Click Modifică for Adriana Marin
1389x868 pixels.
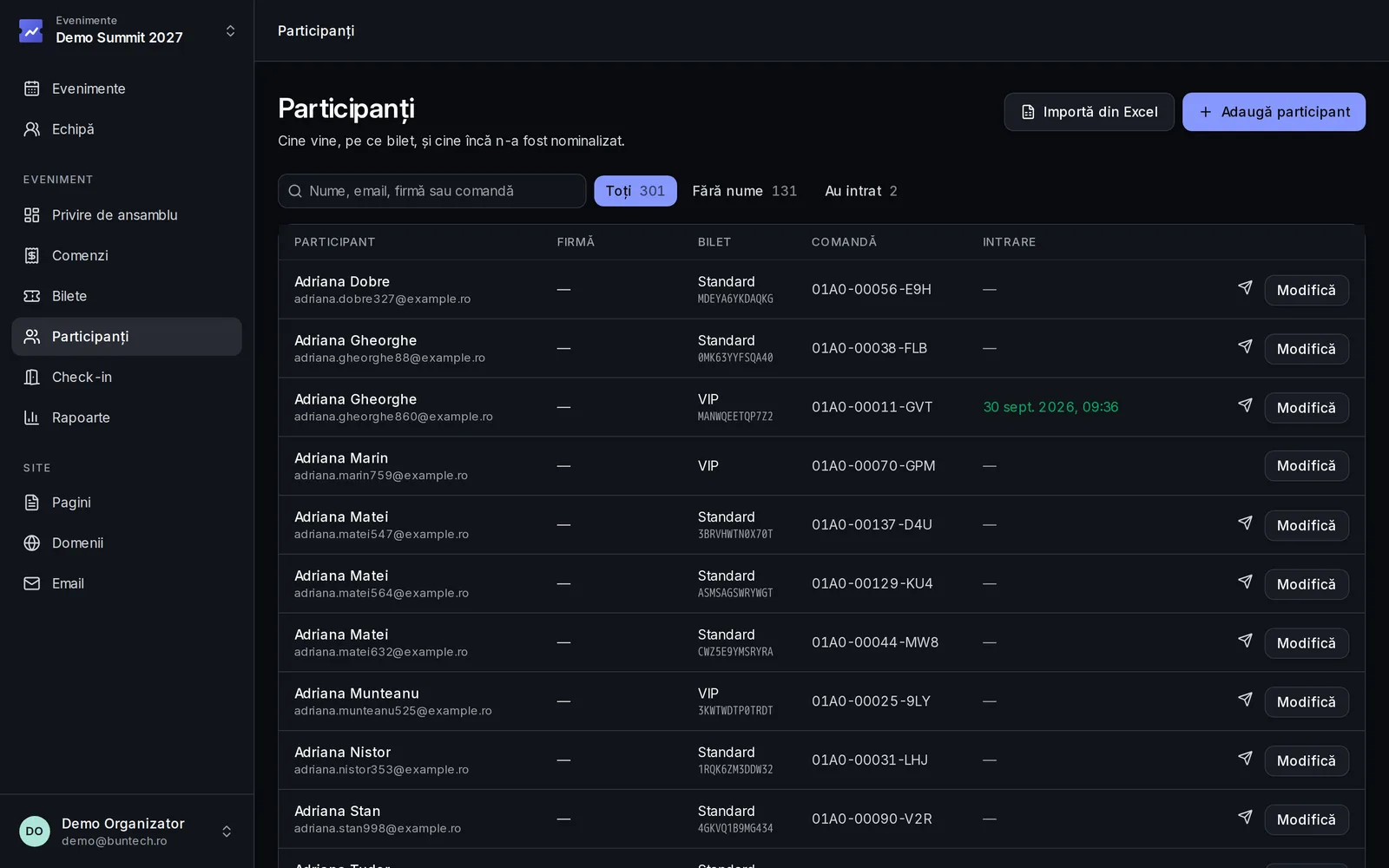click(x=1307, y=466)
